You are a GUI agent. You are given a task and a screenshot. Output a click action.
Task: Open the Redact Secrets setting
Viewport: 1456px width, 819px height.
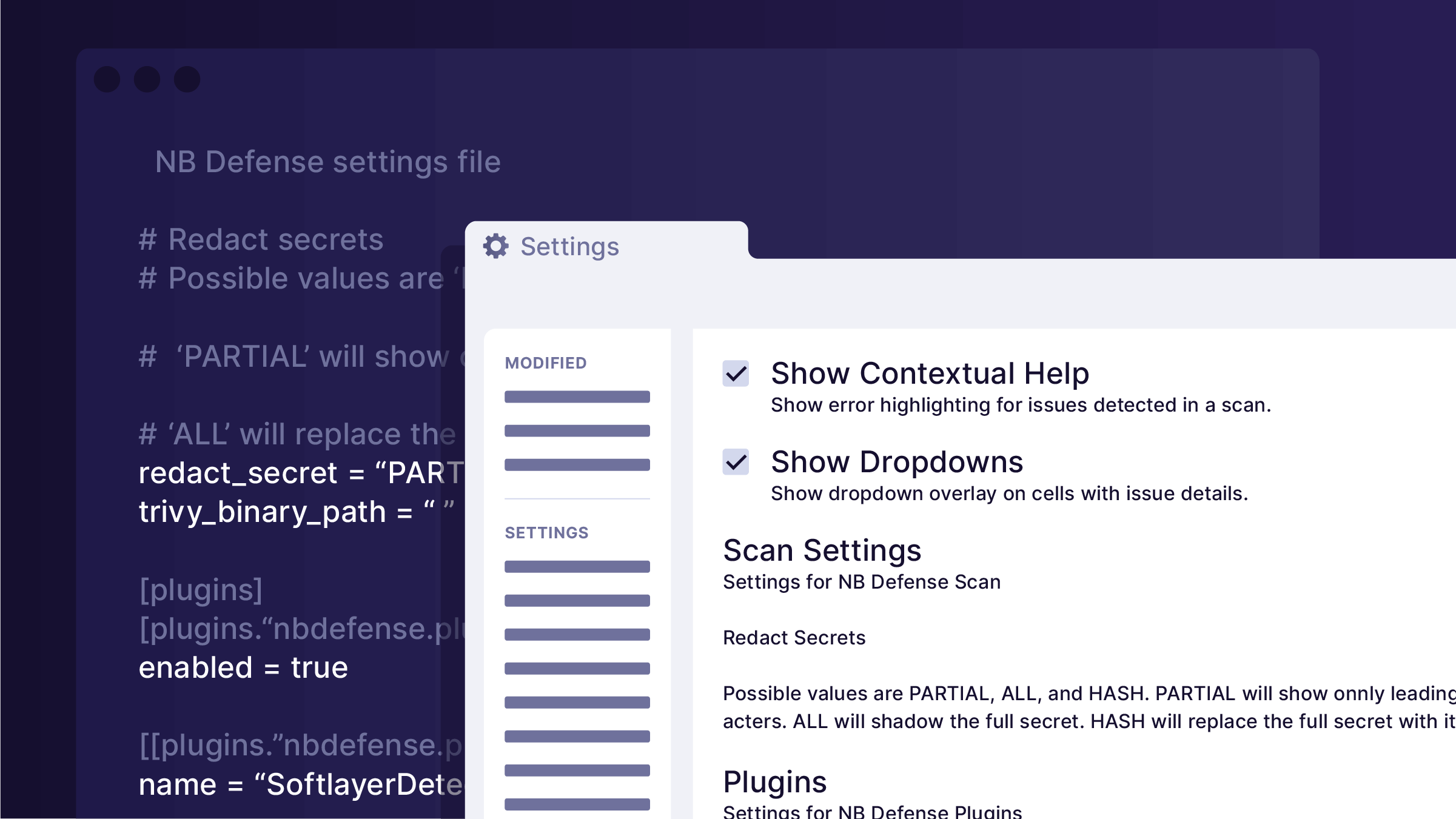click(x=794, y=637)
